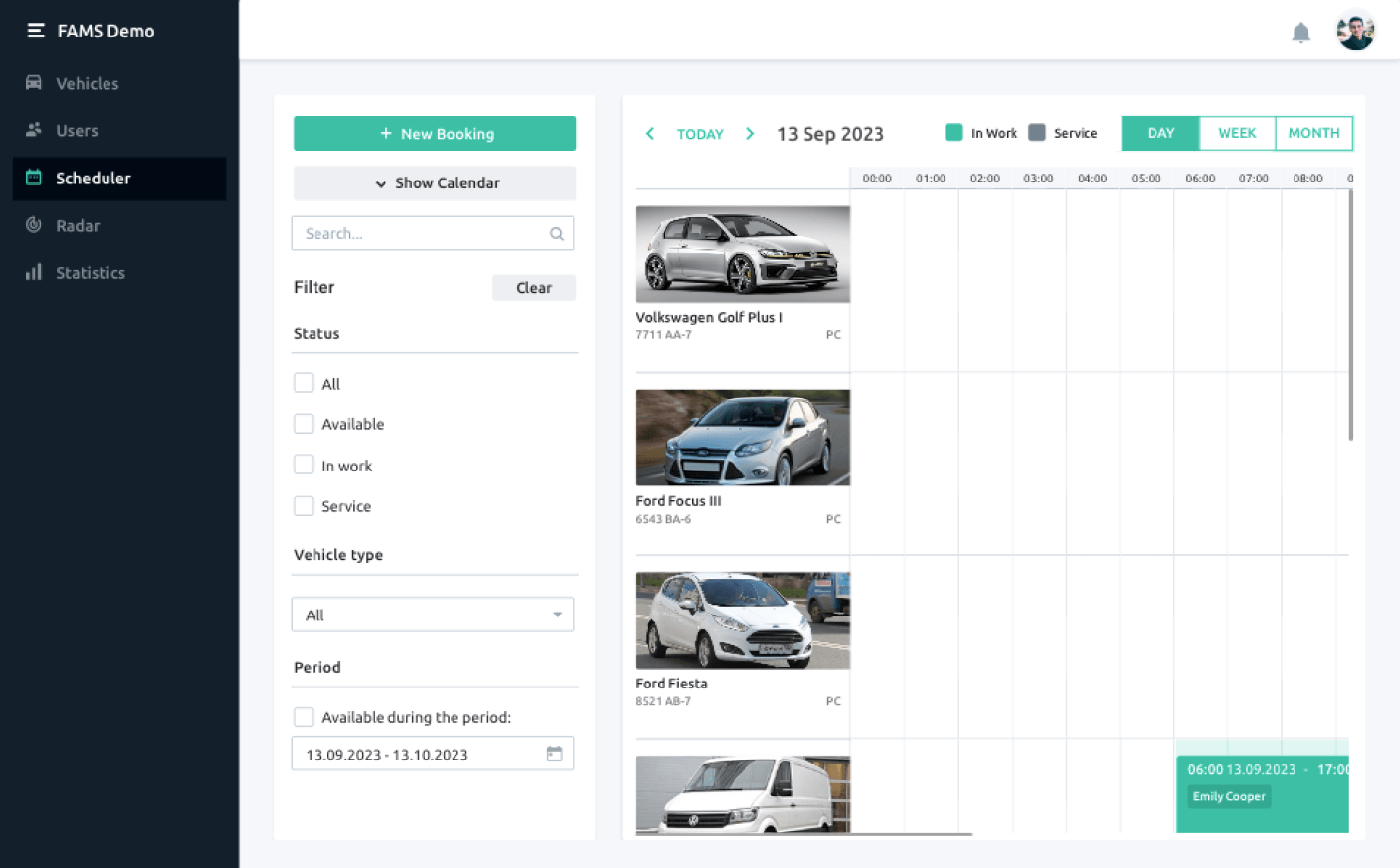
Task: Clear all filters
Action: [533, 288]
